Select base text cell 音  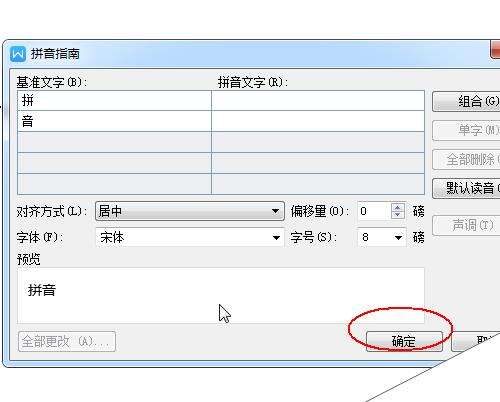tap(114, 121)
